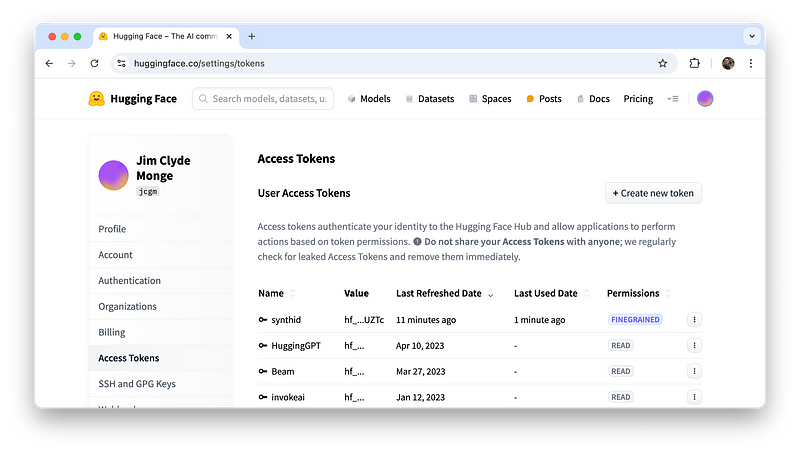The height and width of the screenshot is (454, 800).
Task: Click the Hugging Face logo emoji
Action: pyautogui.click(x=96, y=98)
